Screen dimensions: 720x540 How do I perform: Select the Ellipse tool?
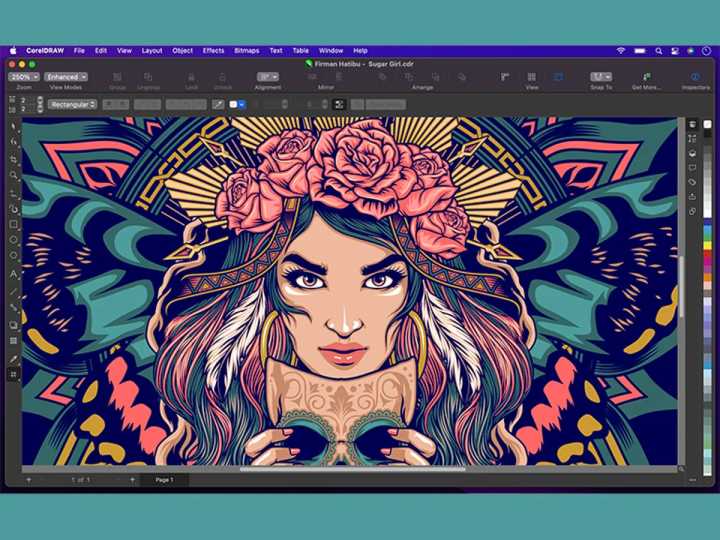pos(14,240)
